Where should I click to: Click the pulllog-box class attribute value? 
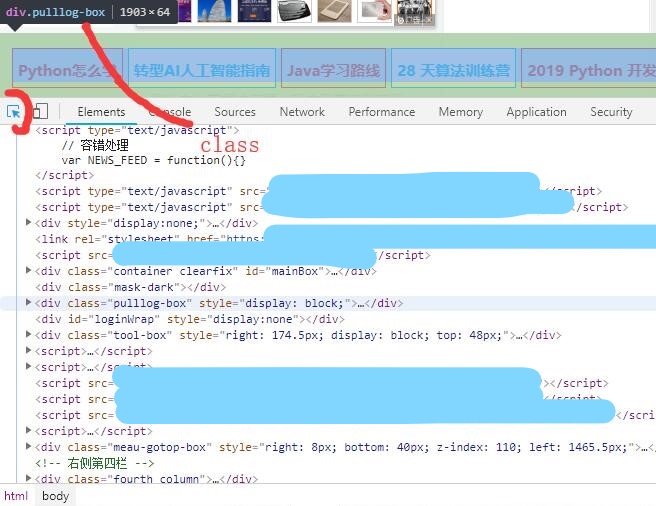[149, 303]
